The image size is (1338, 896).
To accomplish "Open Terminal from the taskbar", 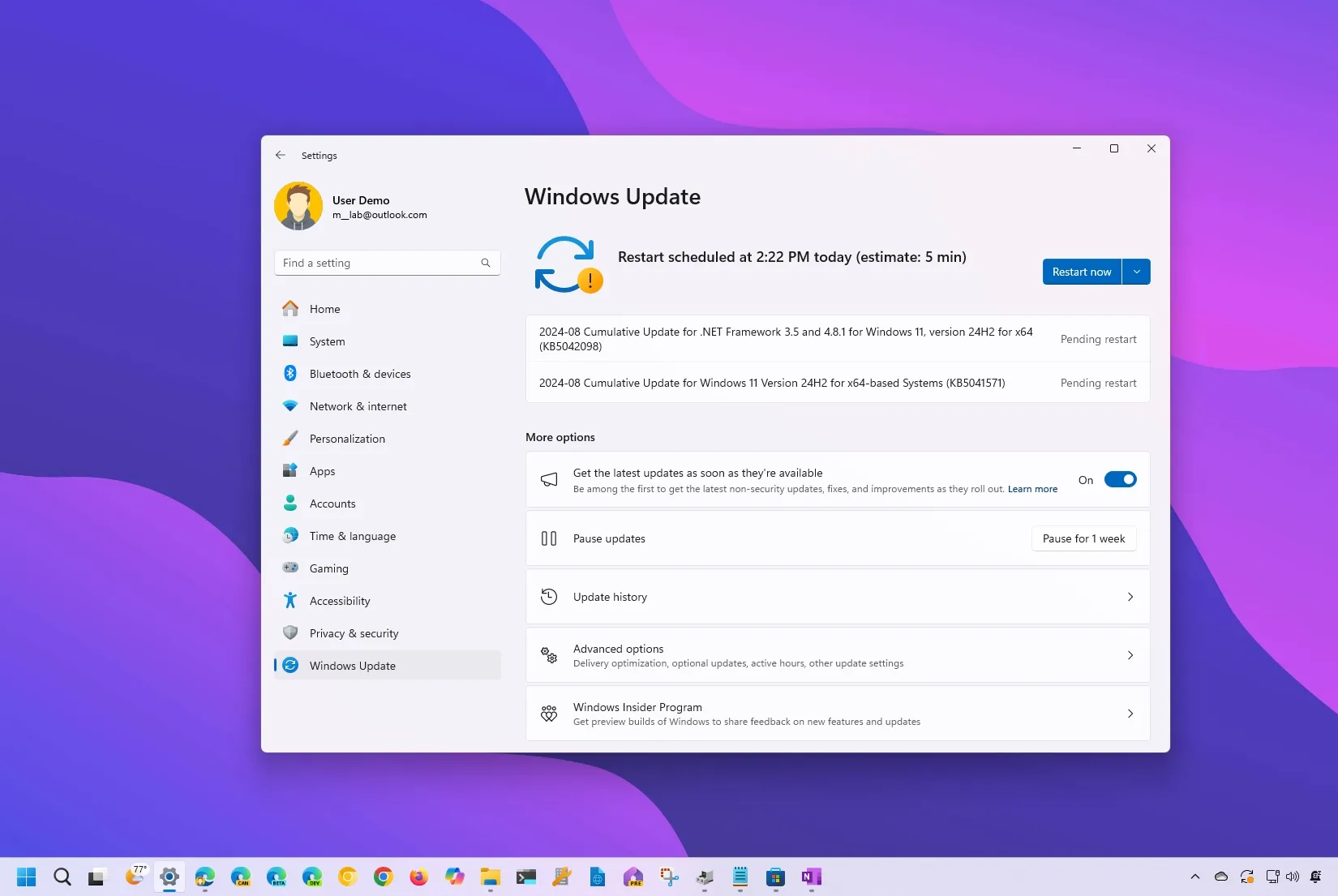I will coord(526,877).
